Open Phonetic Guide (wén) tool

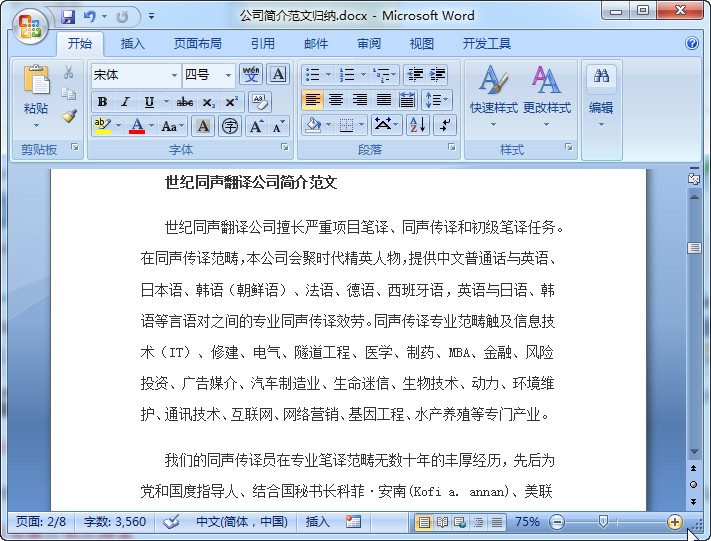(251, 74)
